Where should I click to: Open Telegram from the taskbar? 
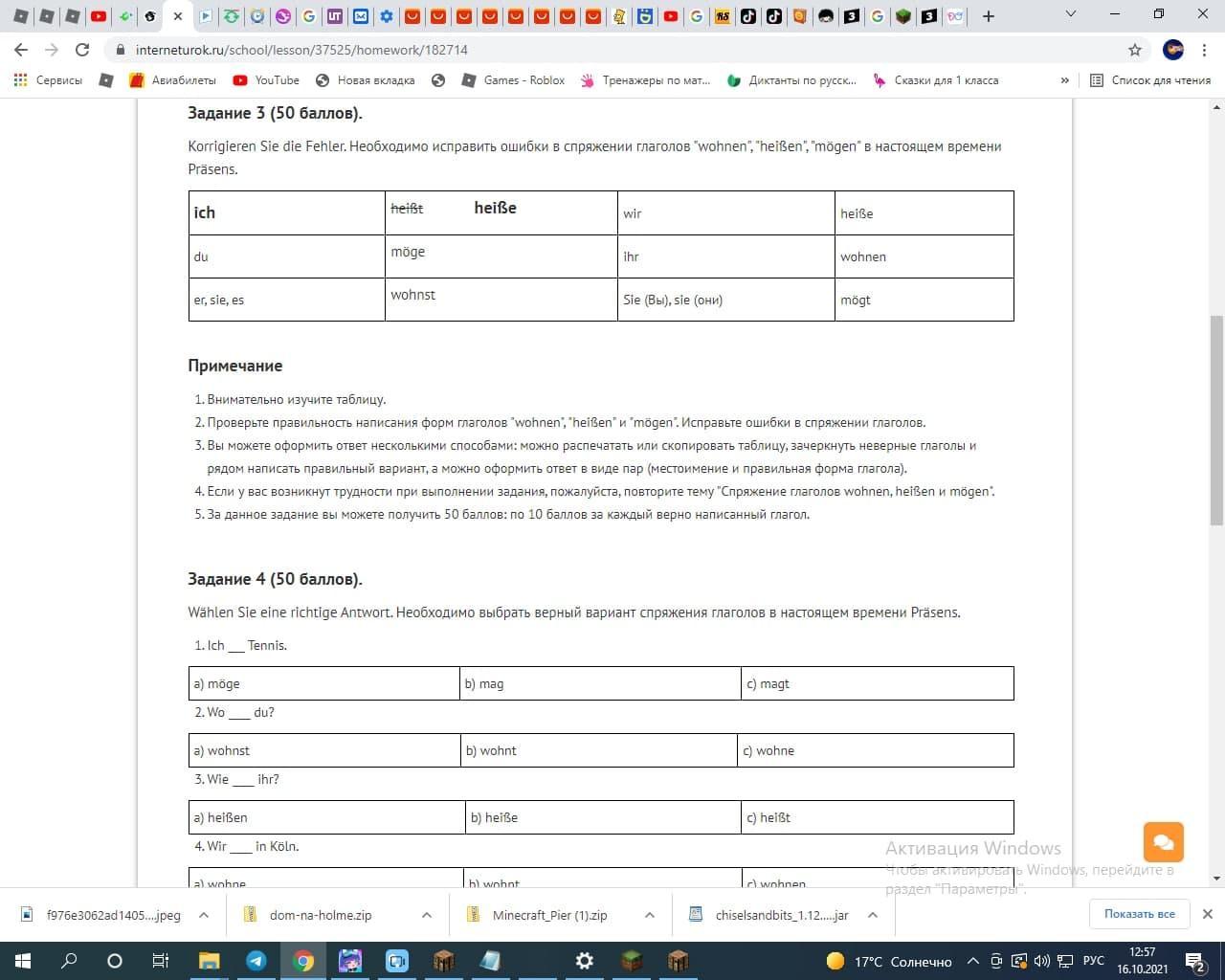[x=256, y=961]
